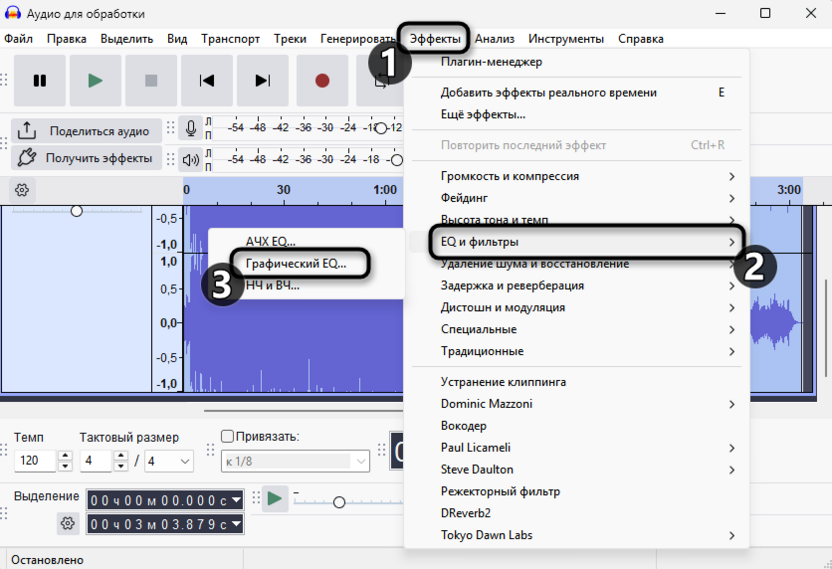
Task: Open the snap value к 1/8 dropdown
Action: (295, 461)
